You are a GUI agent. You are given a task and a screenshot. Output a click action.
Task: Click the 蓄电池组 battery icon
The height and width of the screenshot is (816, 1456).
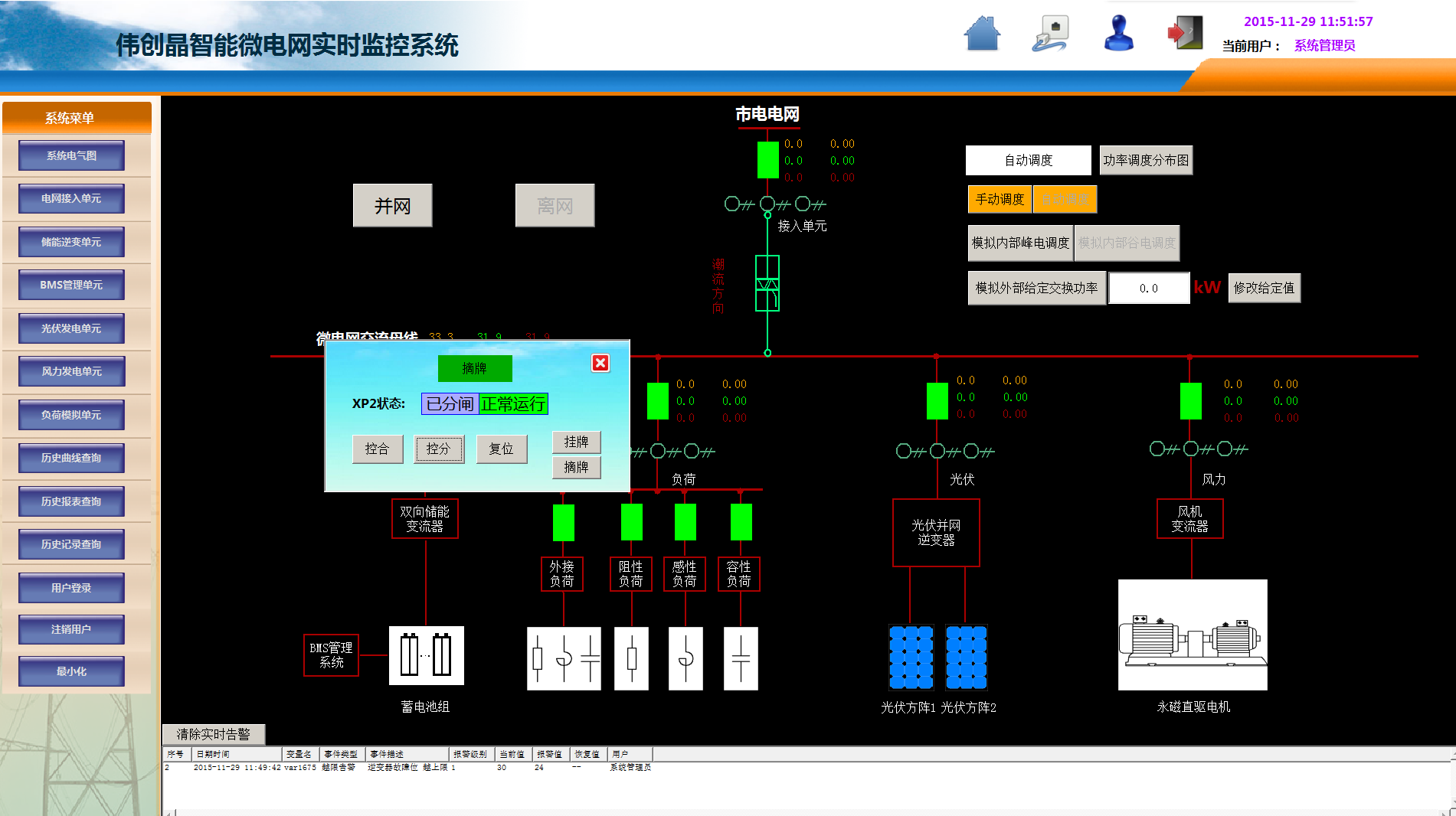[427, 655]
